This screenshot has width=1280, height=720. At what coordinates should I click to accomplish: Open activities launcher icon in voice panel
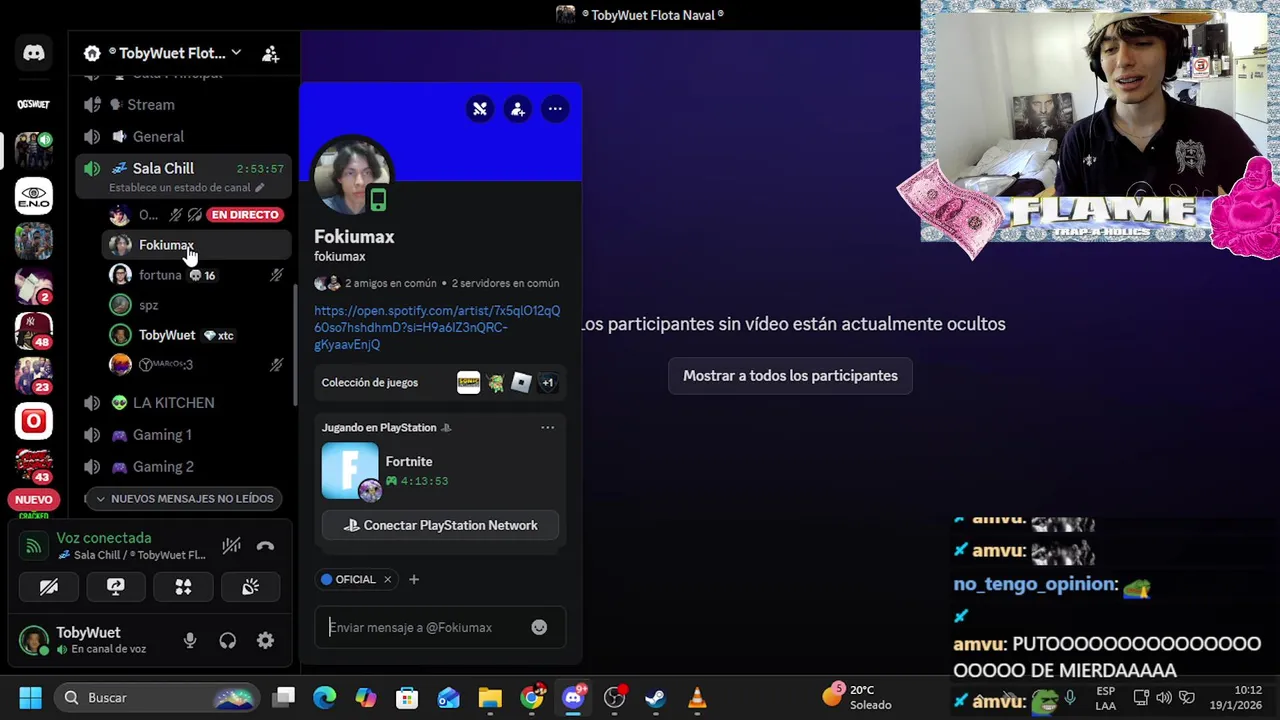click(183, 587)
